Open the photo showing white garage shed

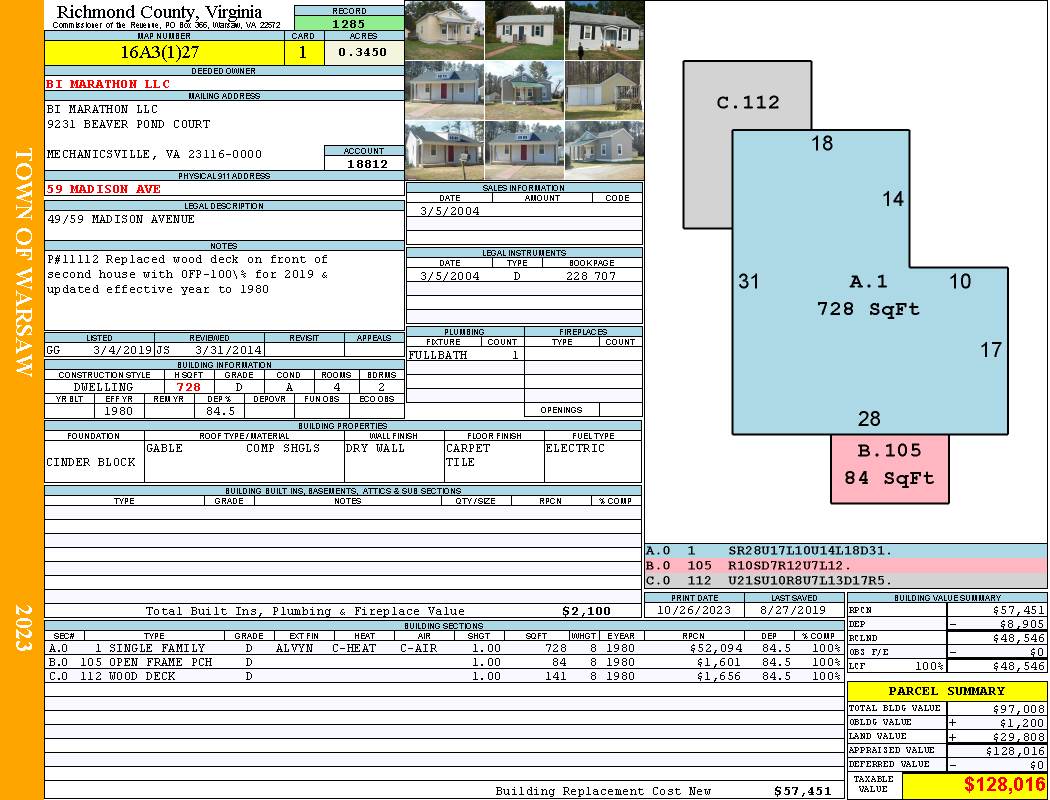[x=604, y=90]
